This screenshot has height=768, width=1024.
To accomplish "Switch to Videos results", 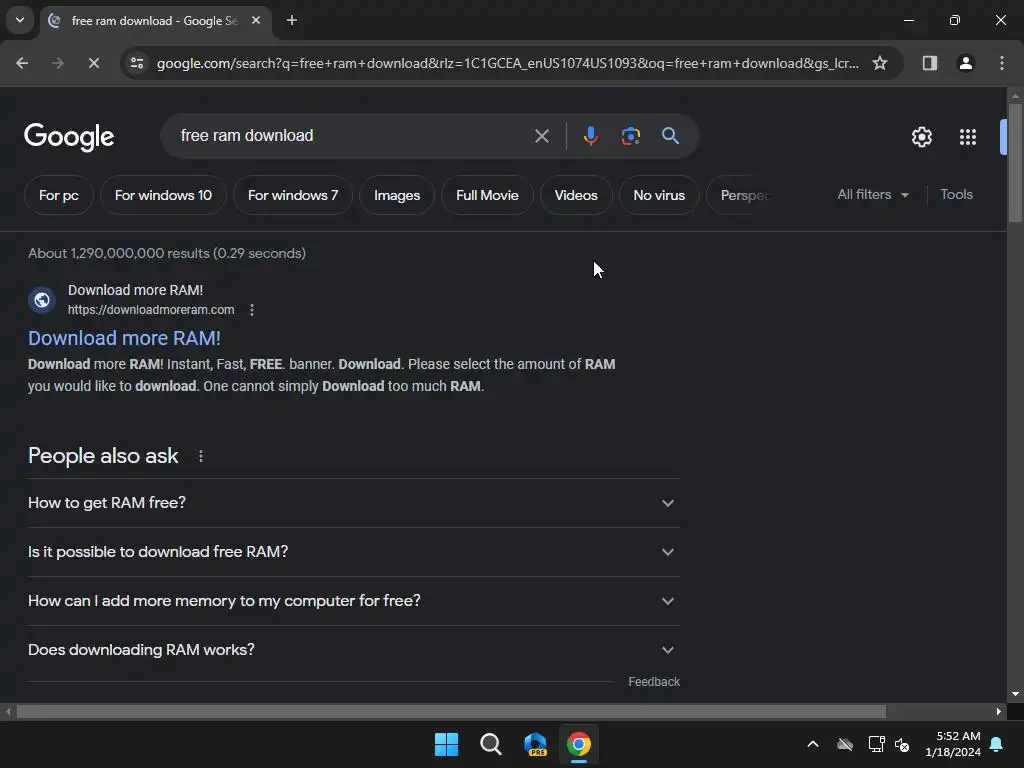I will click(x=576, y=195).
